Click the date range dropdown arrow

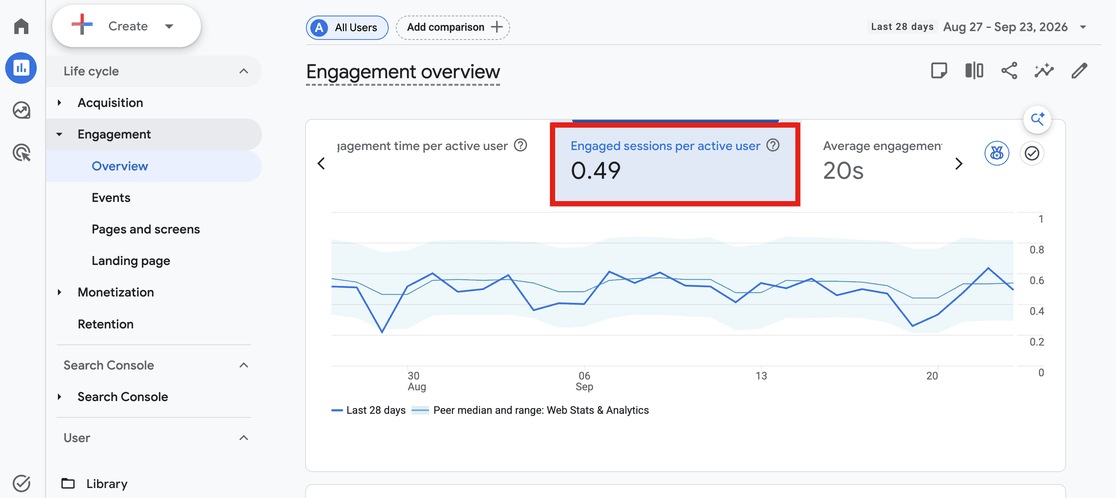pyautogui.click(x=1083, y=27)
